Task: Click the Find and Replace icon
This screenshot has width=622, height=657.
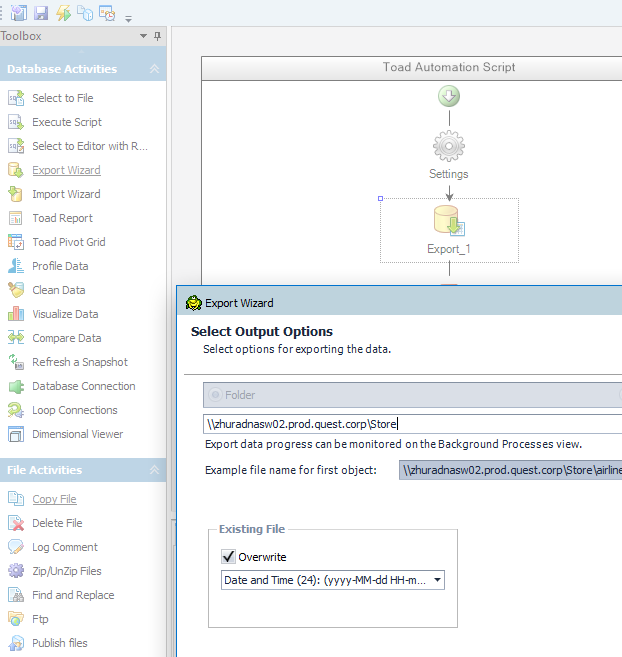Action: [x=16, y=595]
